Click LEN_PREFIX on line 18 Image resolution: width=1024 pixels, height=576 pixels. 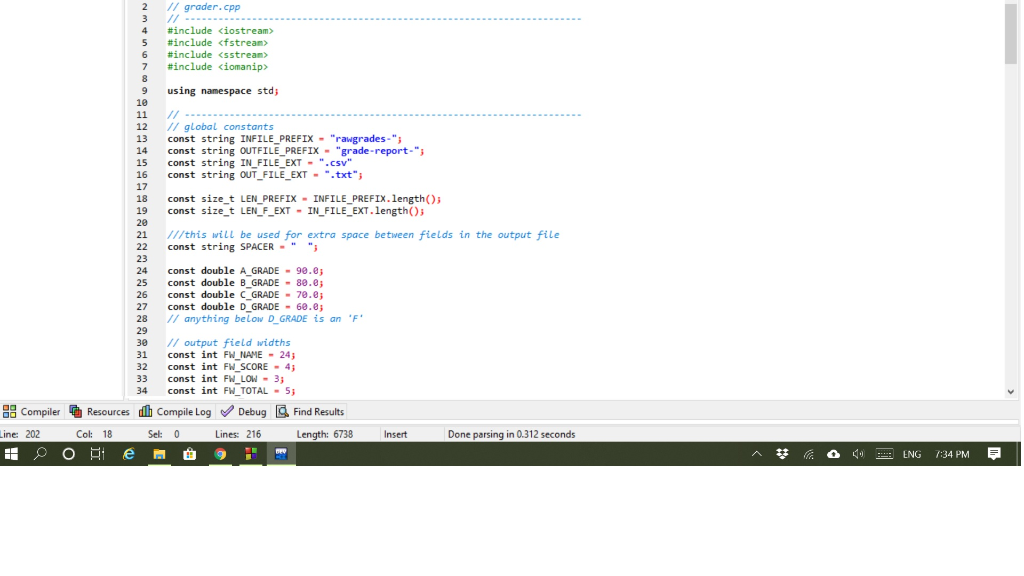268,199
